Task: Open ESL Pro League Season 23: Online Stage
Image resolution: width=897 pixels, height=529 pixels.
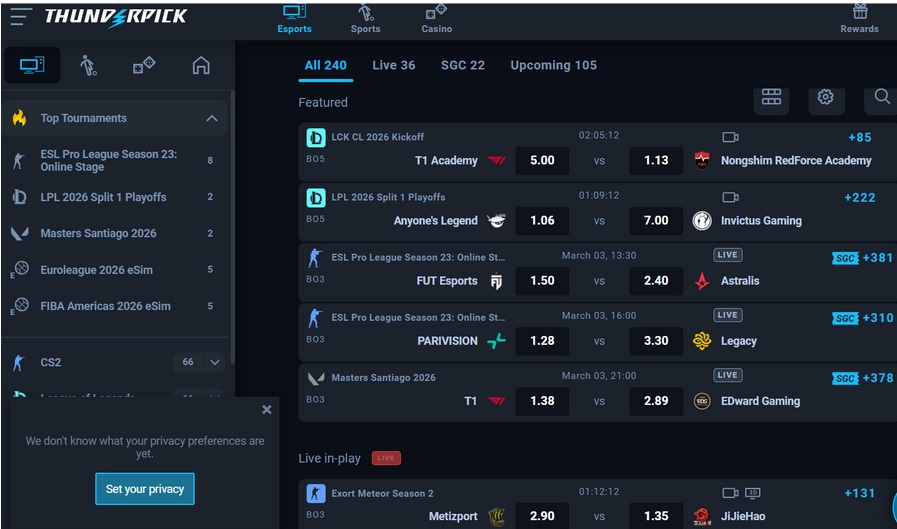Action: 114,161
